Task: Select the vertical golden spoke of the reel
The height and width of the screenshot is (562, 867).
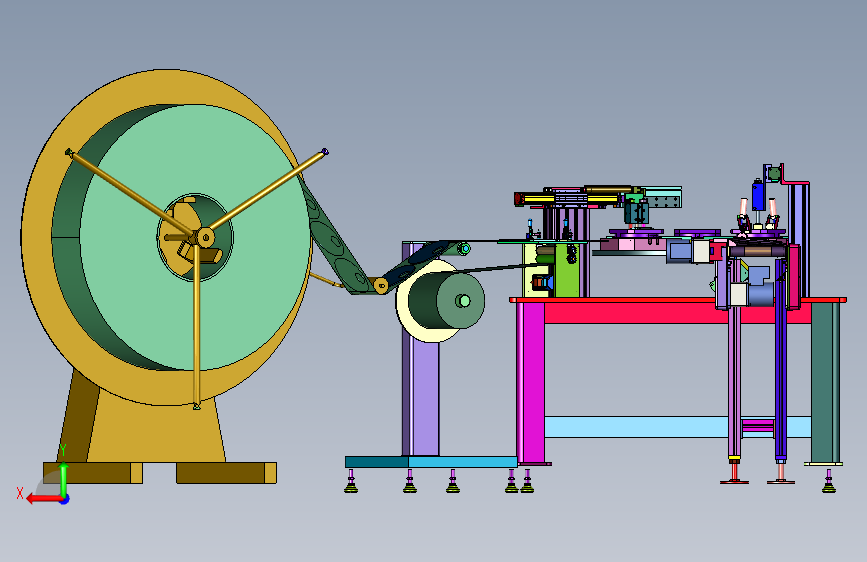Action: 196,325
